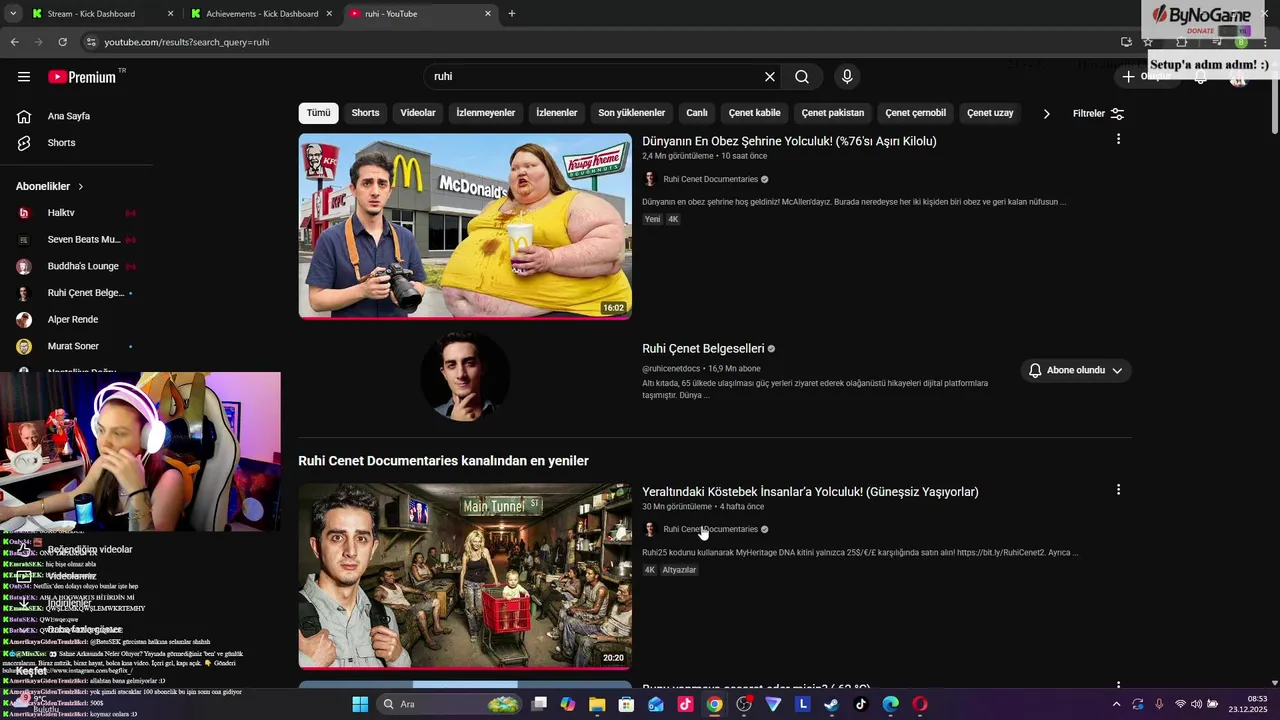Select the Shorts filter chip
Screen dimensions: 1280x720
click(365, 113)
